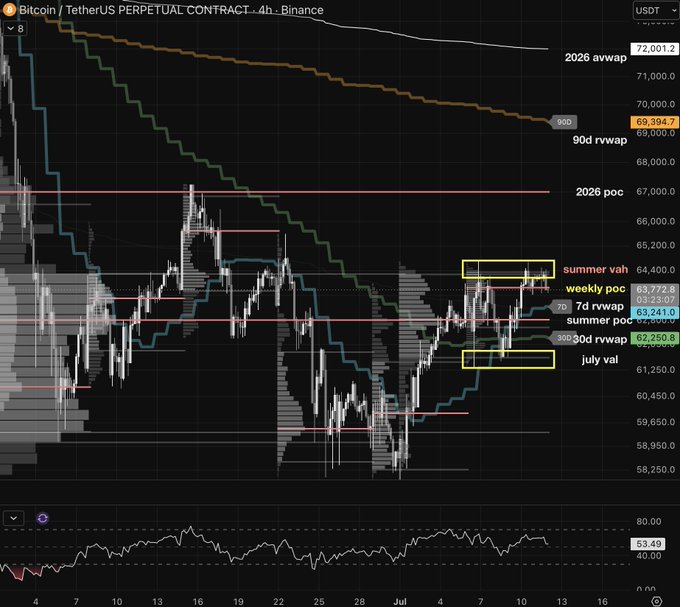Click 66,000.0 on the price scale
Image resolution: width=680 pixels, height=607 pixels.
pos(655,221)
